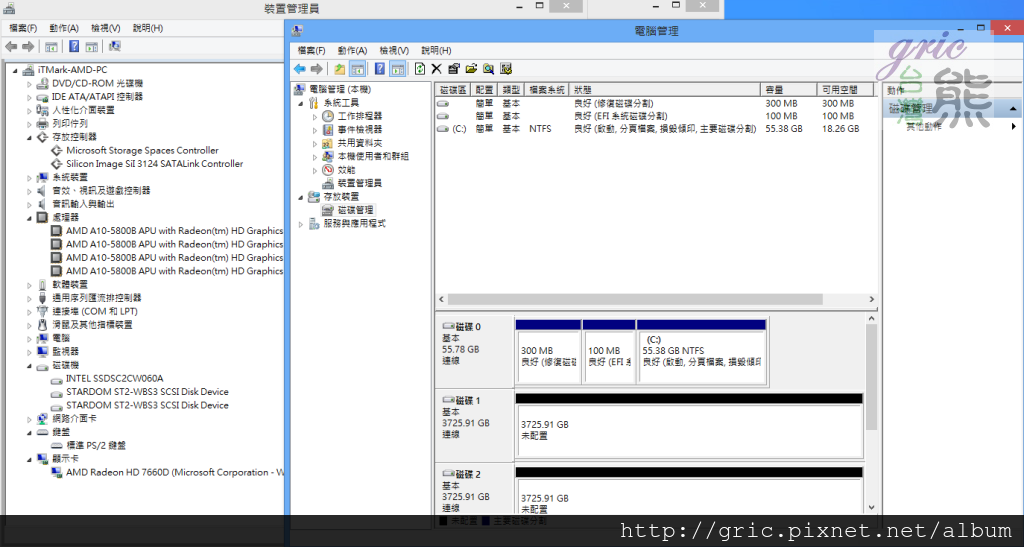Click the scroll down arrow in disk view
This screenshot has height=547, width=1024.
[x=871, y=507]
